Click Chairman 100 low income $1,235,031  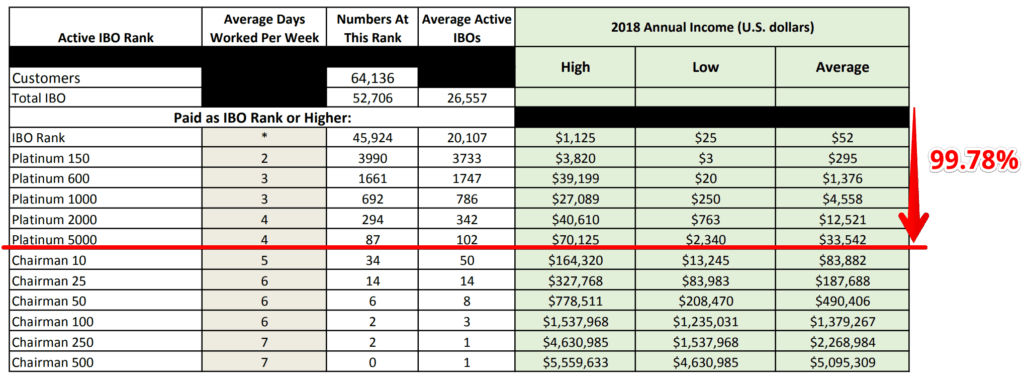(705, 322)
